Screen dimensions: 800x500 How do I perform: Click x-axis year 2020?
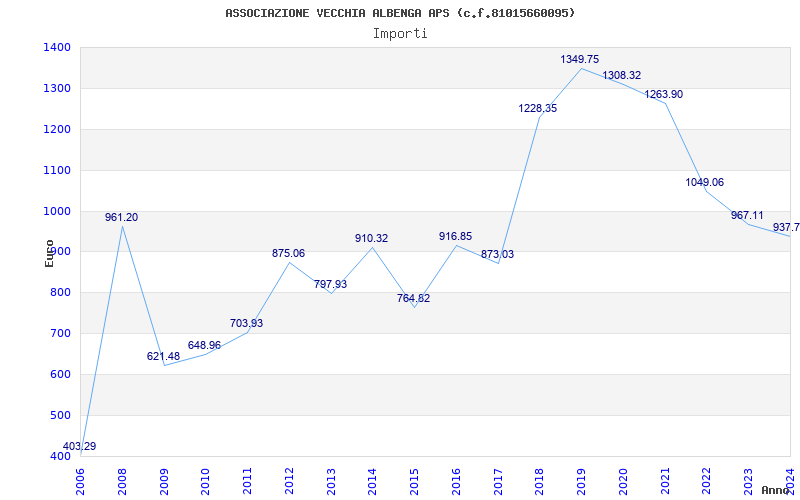tap(623, 482)
